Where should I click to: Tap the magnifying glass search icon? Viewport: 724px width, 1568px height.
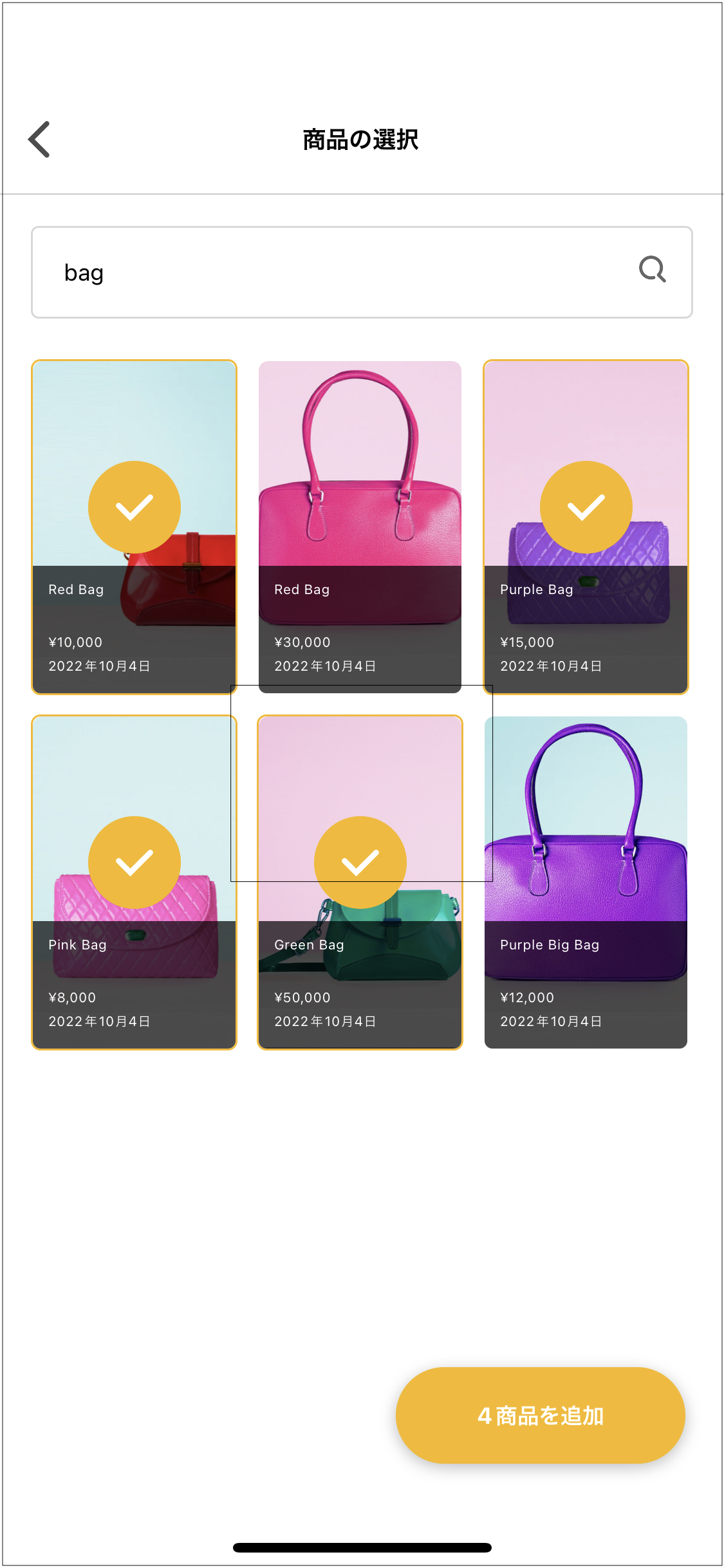tap(652, 270)
